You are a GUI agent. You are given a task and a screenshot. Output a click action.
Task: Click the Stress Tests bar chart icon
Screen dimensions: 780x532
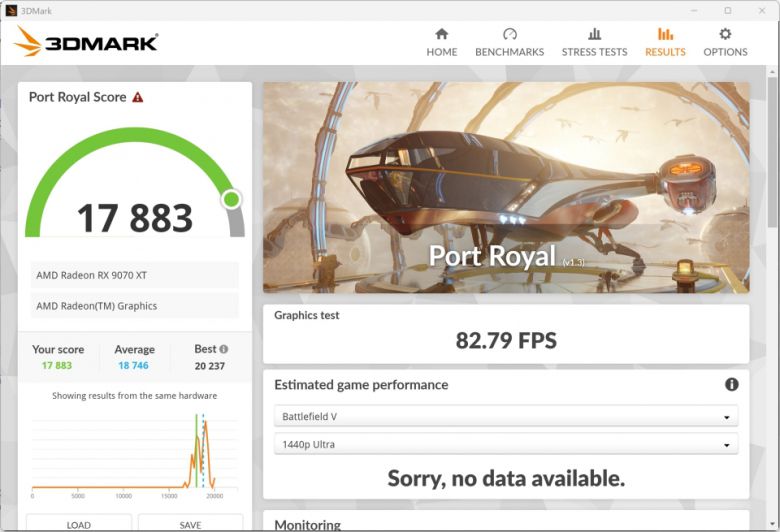tap(594, 34)
